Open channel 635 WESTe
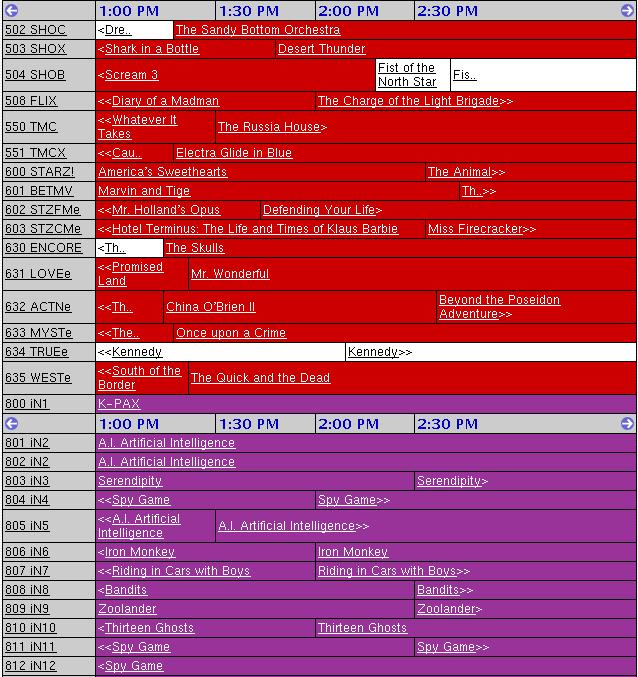Viewport: 638px width, 677px height. [x=38, y=377]
